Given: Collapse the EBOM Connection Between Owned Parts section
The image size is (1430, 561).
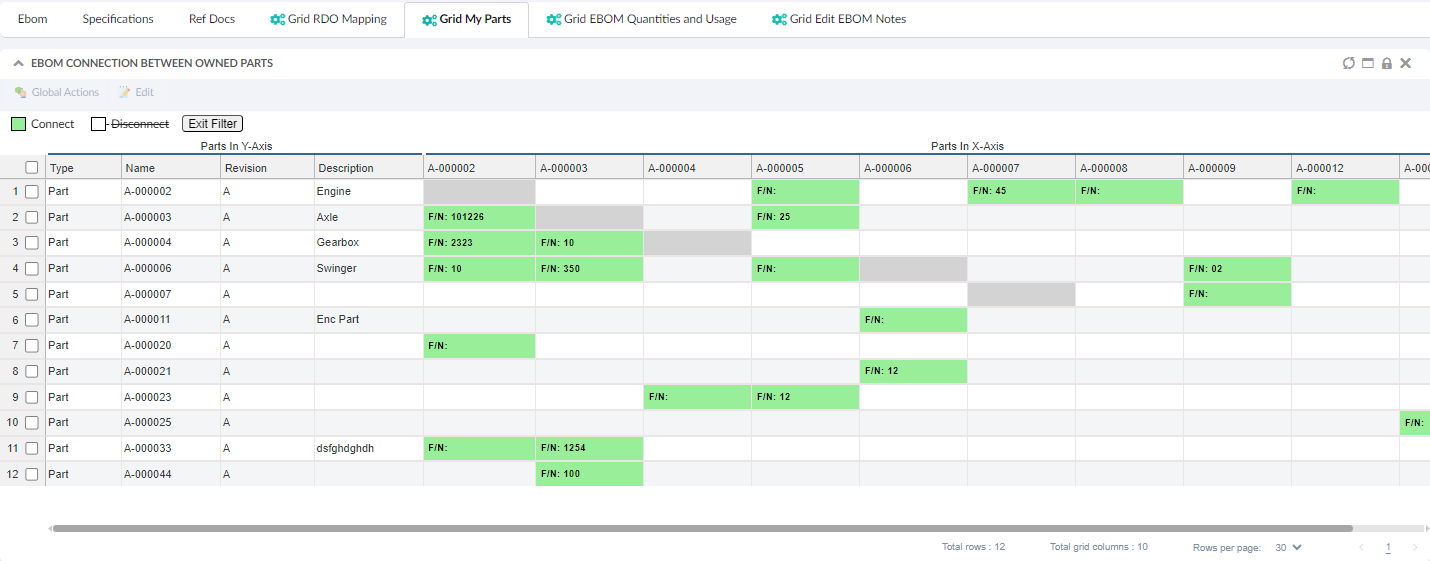Looking at the screenshot, I should pos(18,63).
